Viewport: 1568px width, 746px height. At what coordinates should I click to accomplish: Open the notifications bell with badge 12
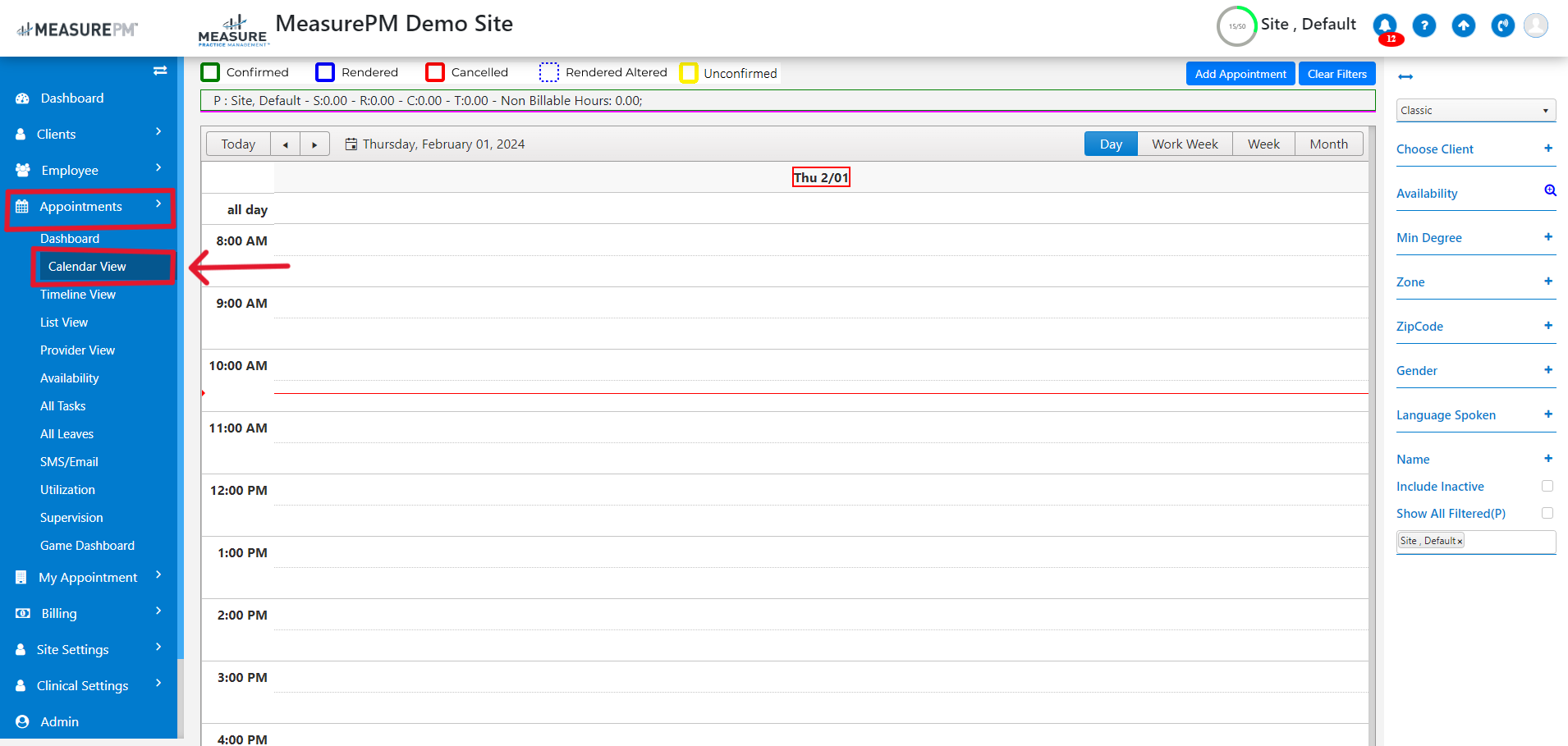[1385, 26]
